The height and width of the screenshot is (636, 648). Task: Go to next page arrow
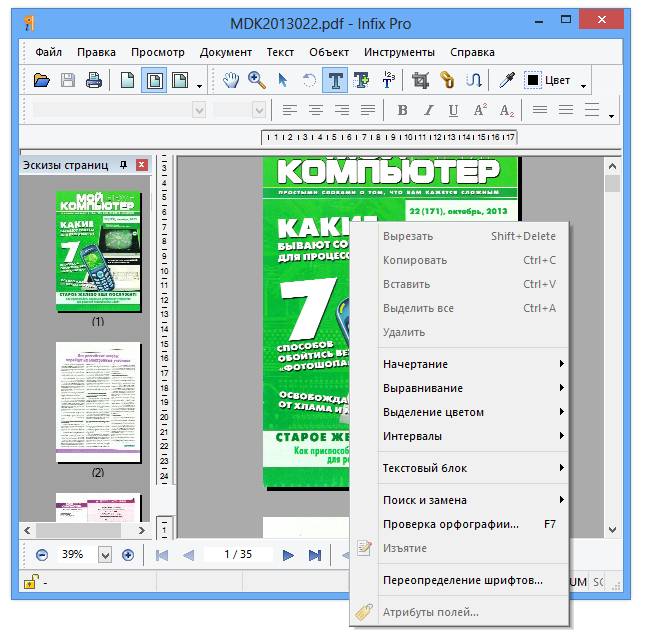pos(288,555)
